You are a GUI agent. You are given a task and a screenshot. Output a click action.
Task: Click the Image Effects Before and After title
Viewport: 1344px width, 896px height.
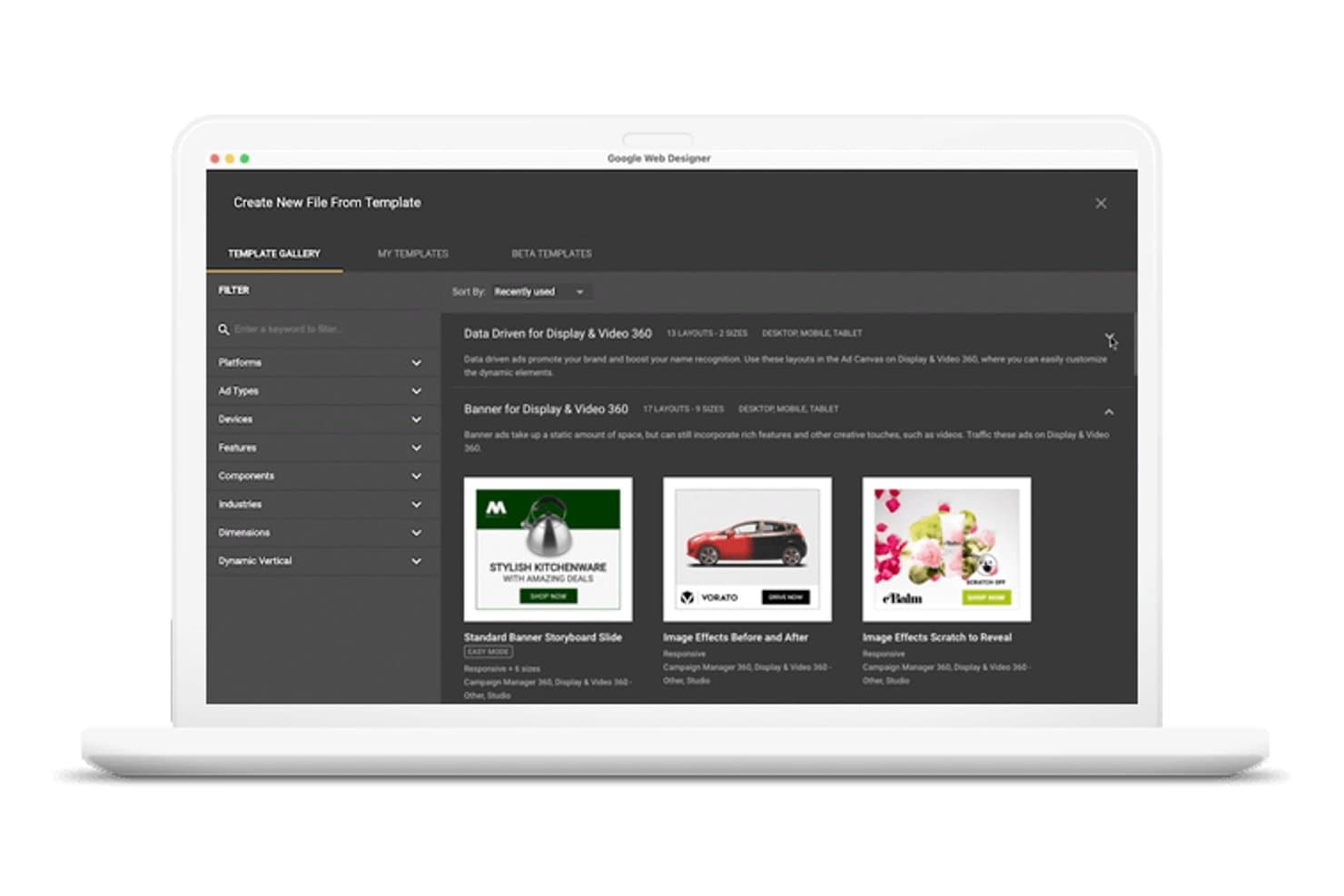pos(736,637)
